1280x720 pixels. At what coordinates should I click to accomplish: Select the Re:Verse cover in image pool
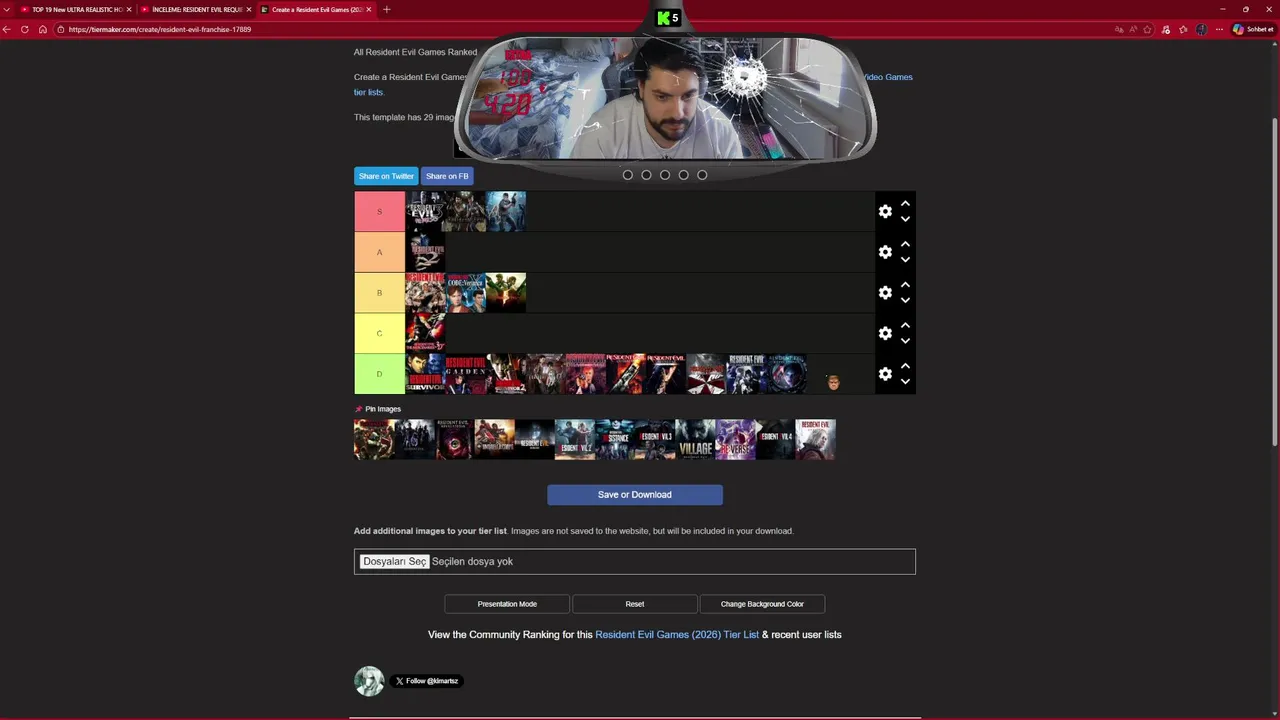[735, 440]
